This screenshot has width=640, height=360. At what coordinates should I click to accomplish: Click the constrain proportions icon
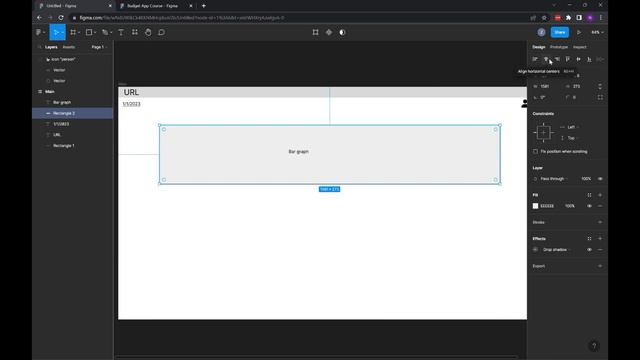(x=600, y=87)
